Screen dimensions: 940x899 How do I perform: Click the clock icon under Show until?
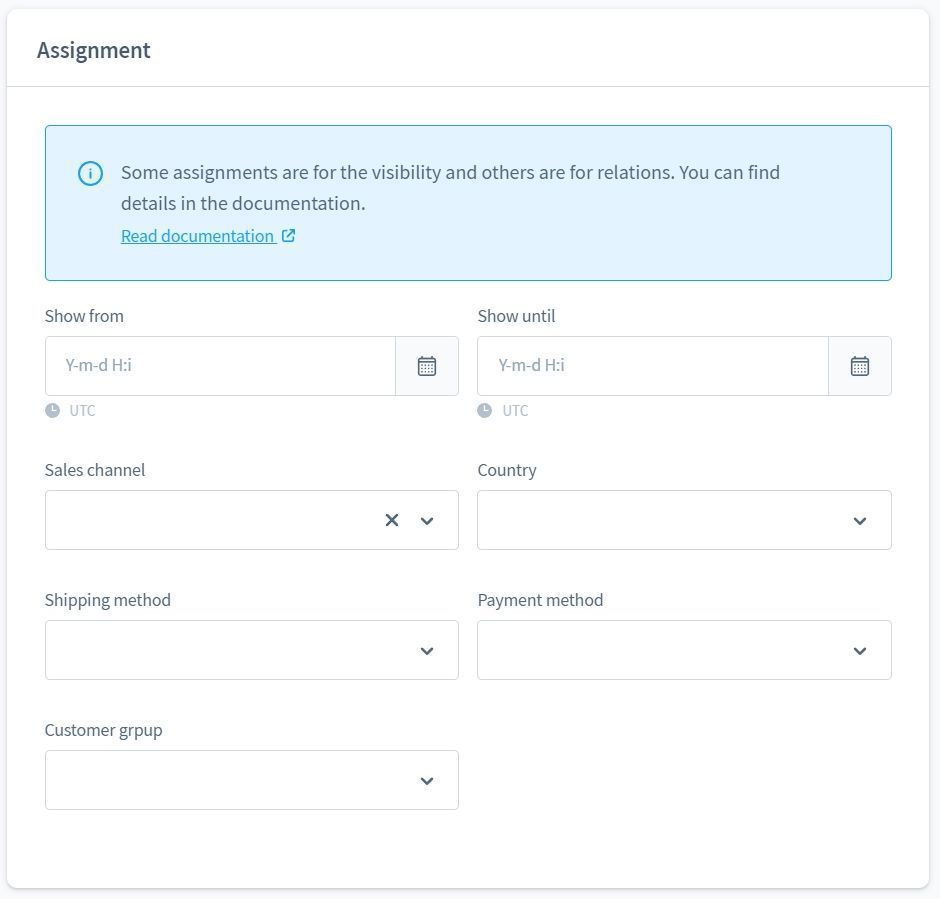pyautogui.click(x=485, y=410)
